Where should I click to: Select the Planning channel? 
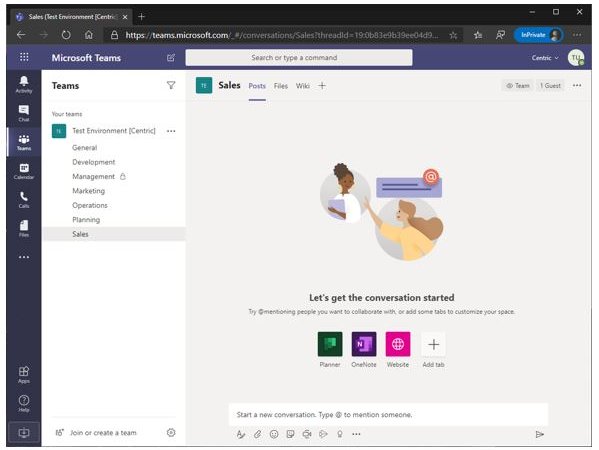coord(86,220)
